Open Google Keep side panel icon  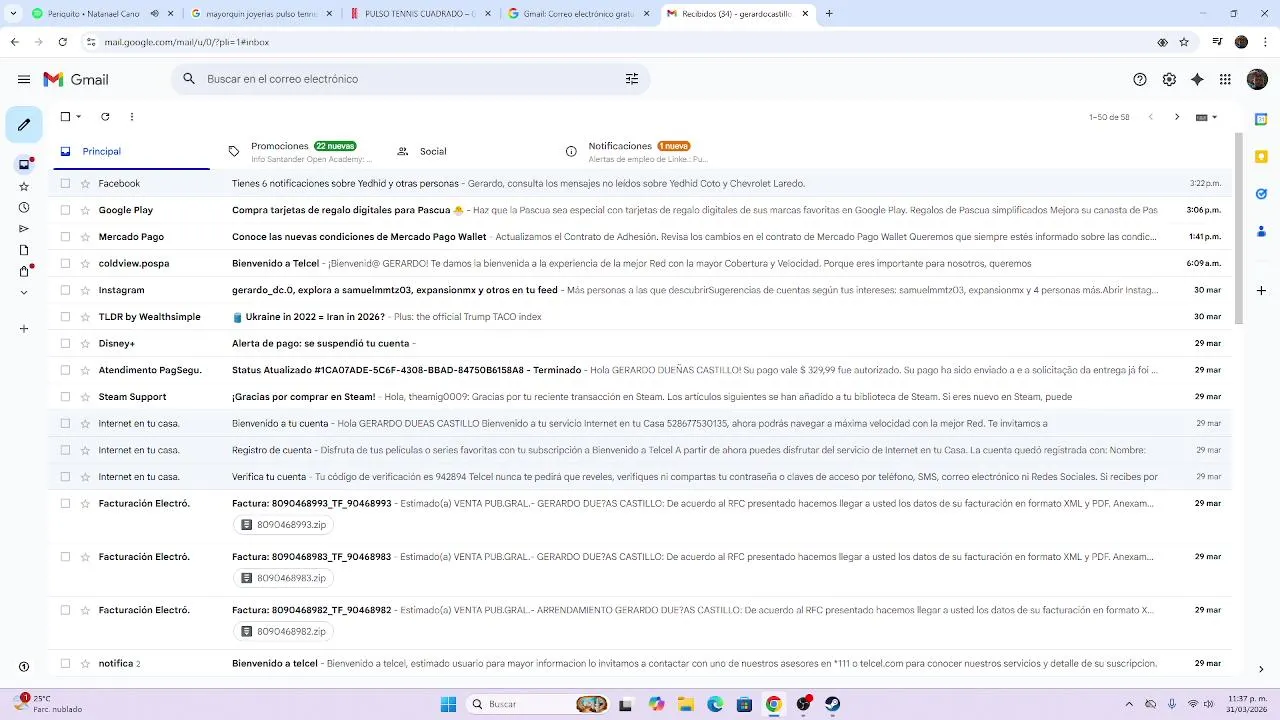pos(1261,156)
